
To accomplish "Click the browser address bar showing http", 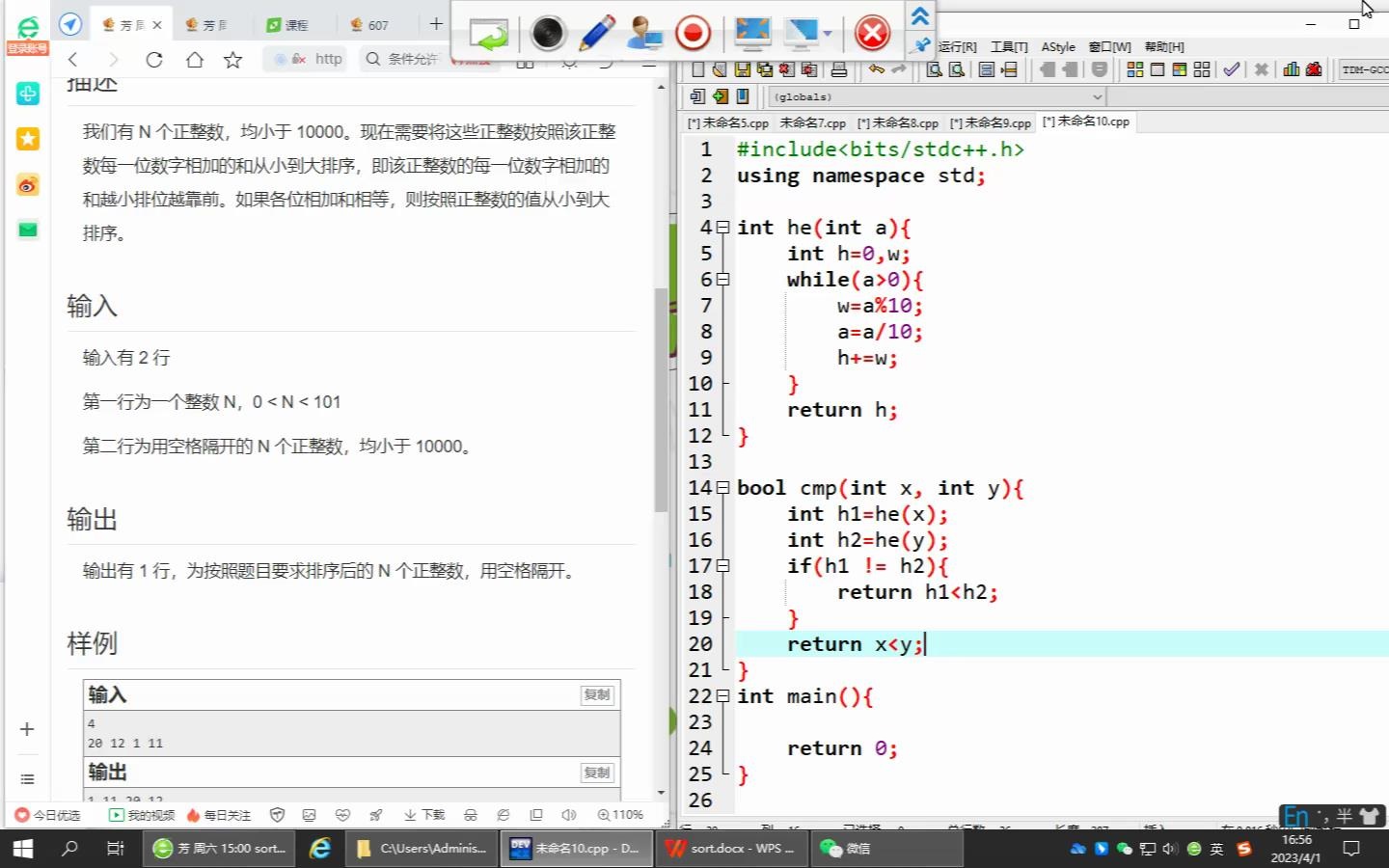I will click(307, 59).
